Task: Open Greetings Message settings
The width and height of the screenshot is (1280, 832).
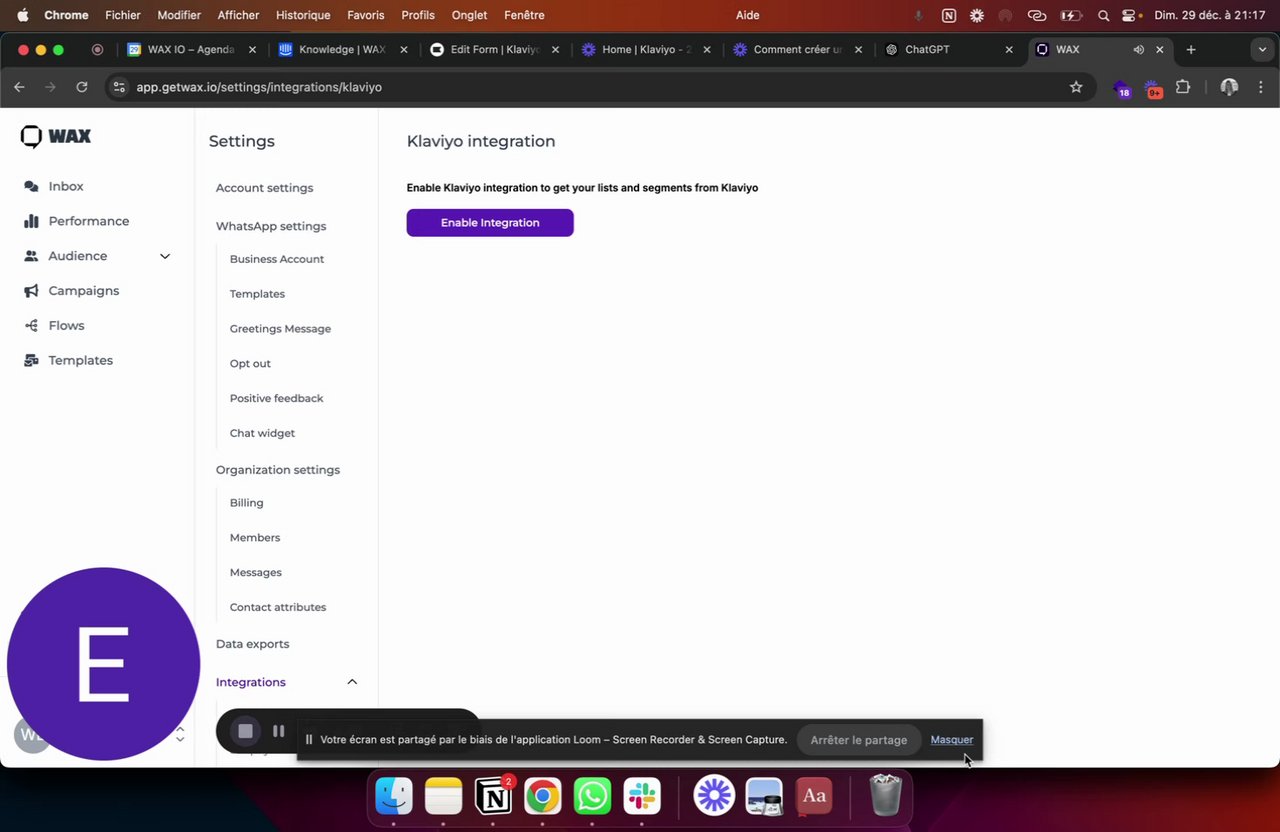Action: click(x=280, y=329)
